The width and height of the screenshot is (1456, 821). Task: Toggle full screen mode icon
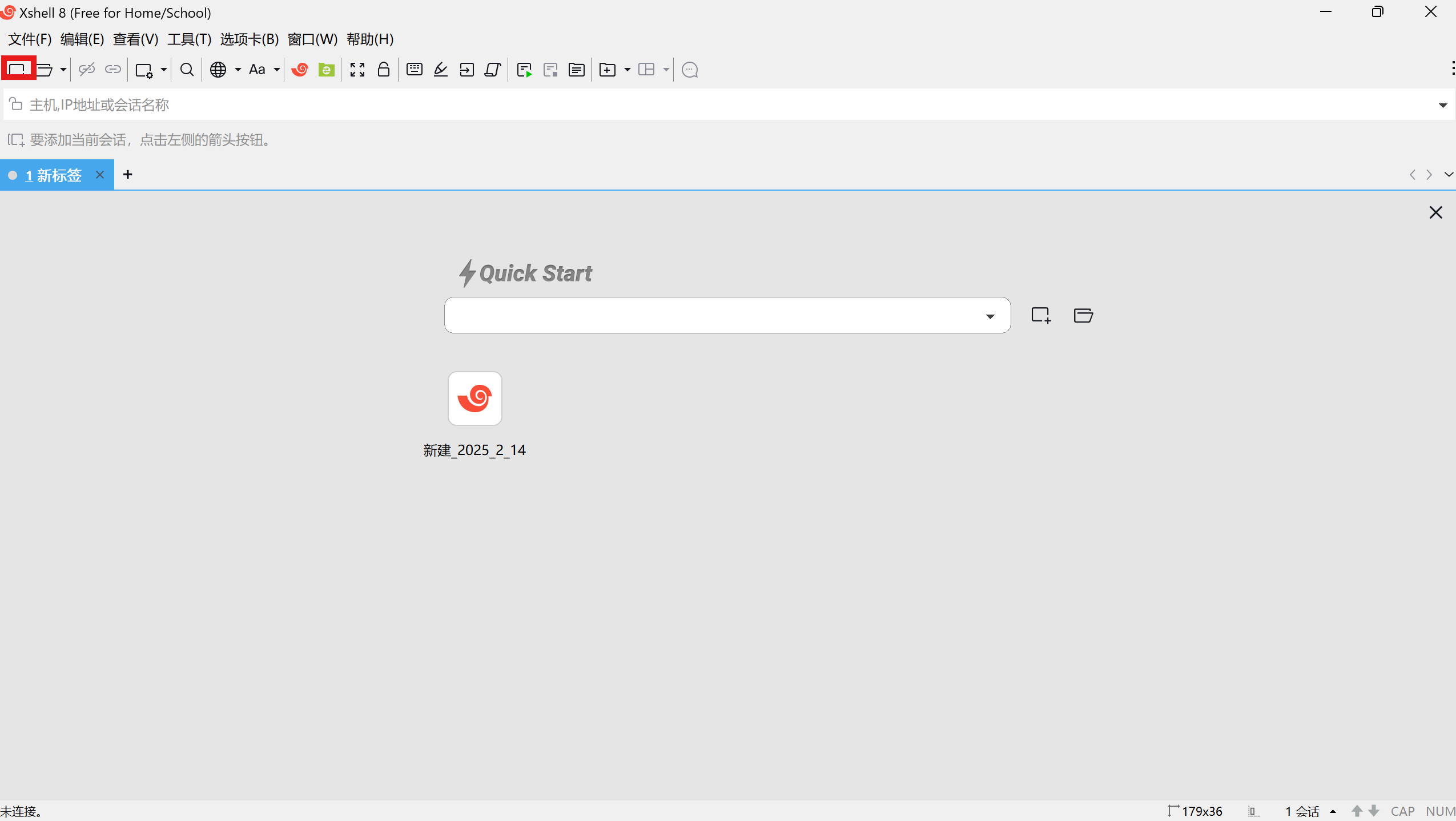click(x=357, y=70)
